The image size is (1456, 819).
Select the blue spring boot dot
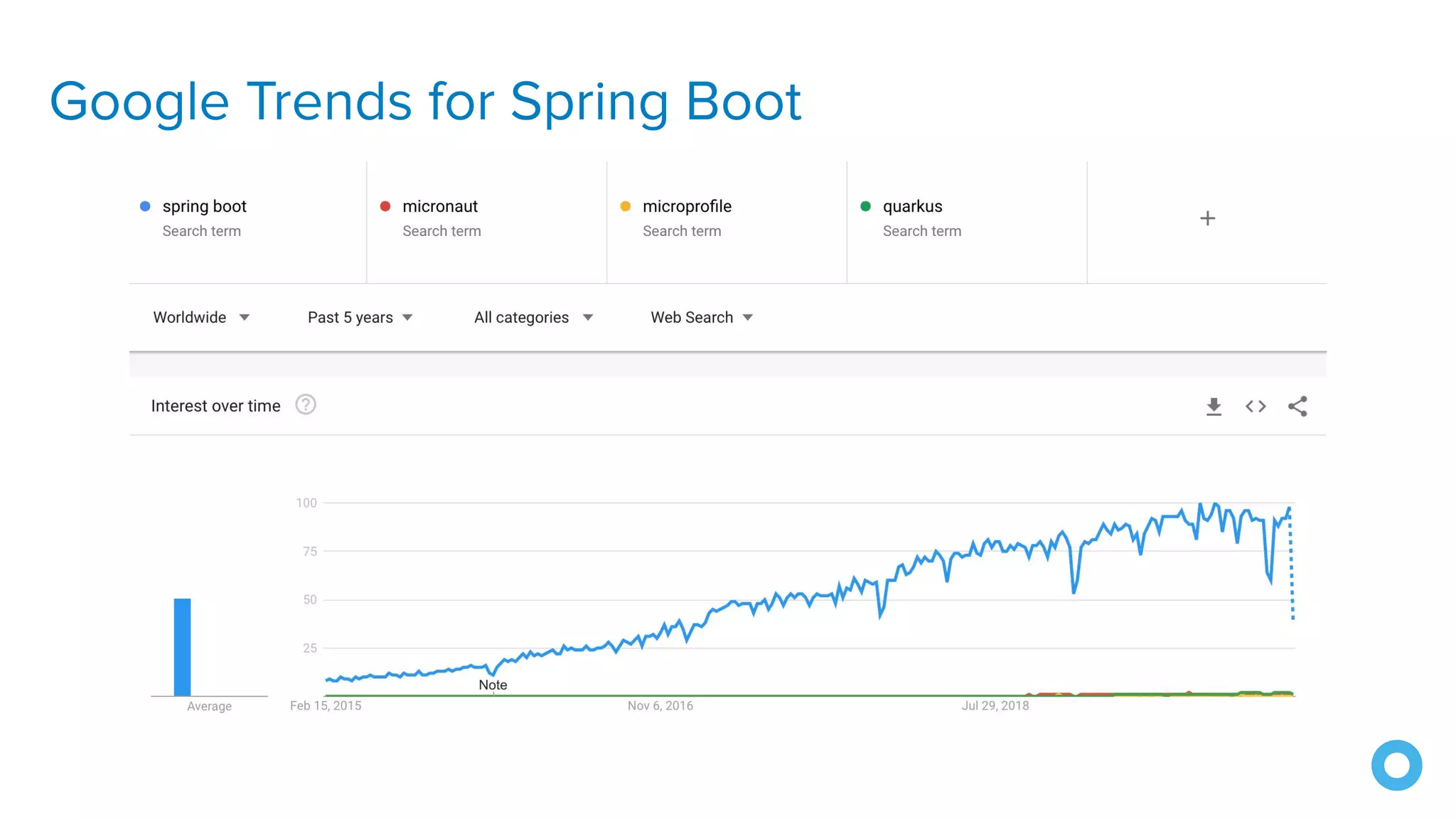coord(145,206)
